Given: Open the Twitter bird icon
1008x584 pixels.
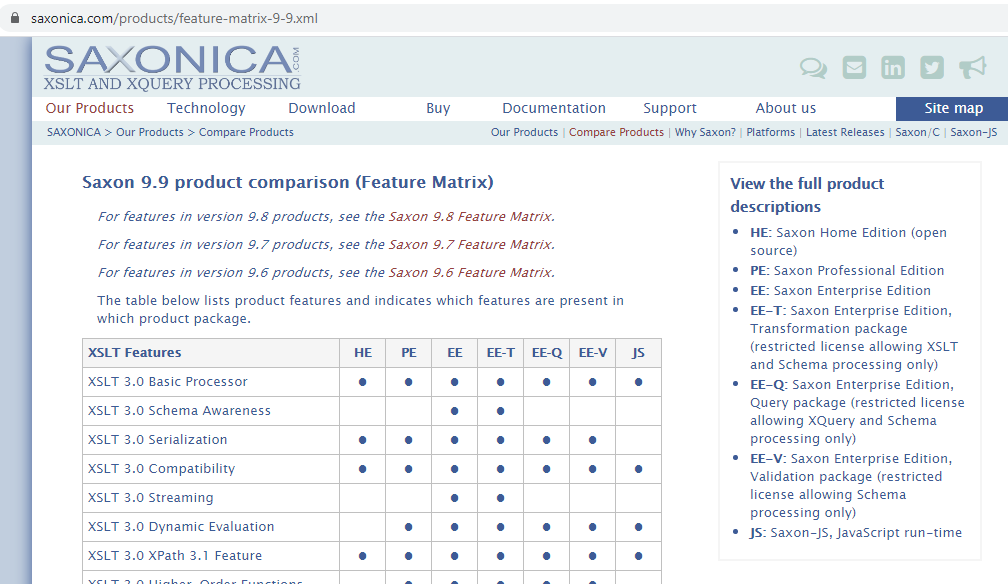Looking at the screenshot, I should click(932, 68).
